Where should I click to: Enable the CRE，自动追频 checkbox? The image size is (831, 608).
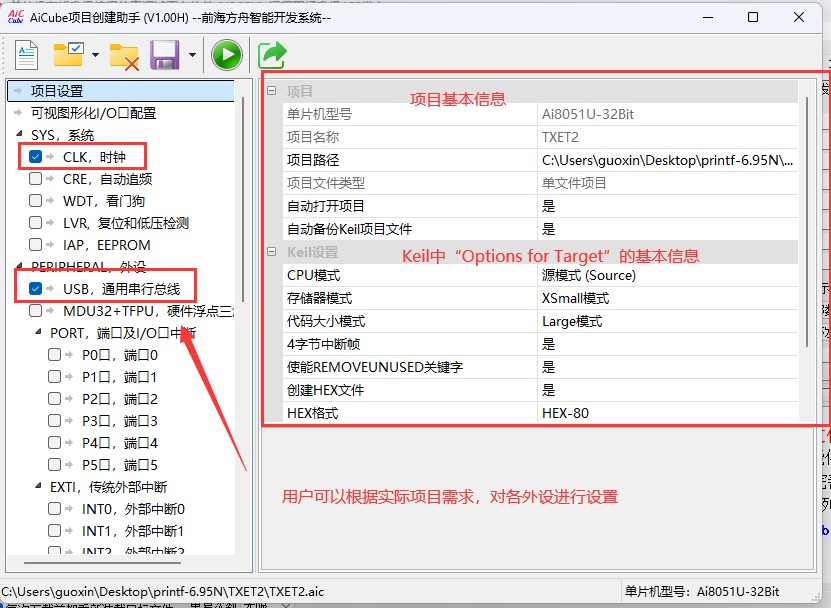[36, 179]
